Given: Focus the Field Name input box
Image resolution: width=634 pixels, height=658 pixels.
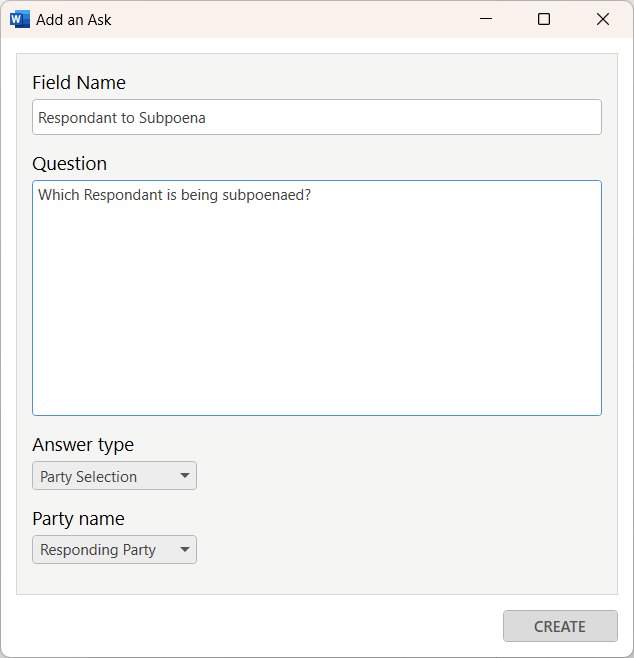Looking at the screenshot, I should pos(317,117).
